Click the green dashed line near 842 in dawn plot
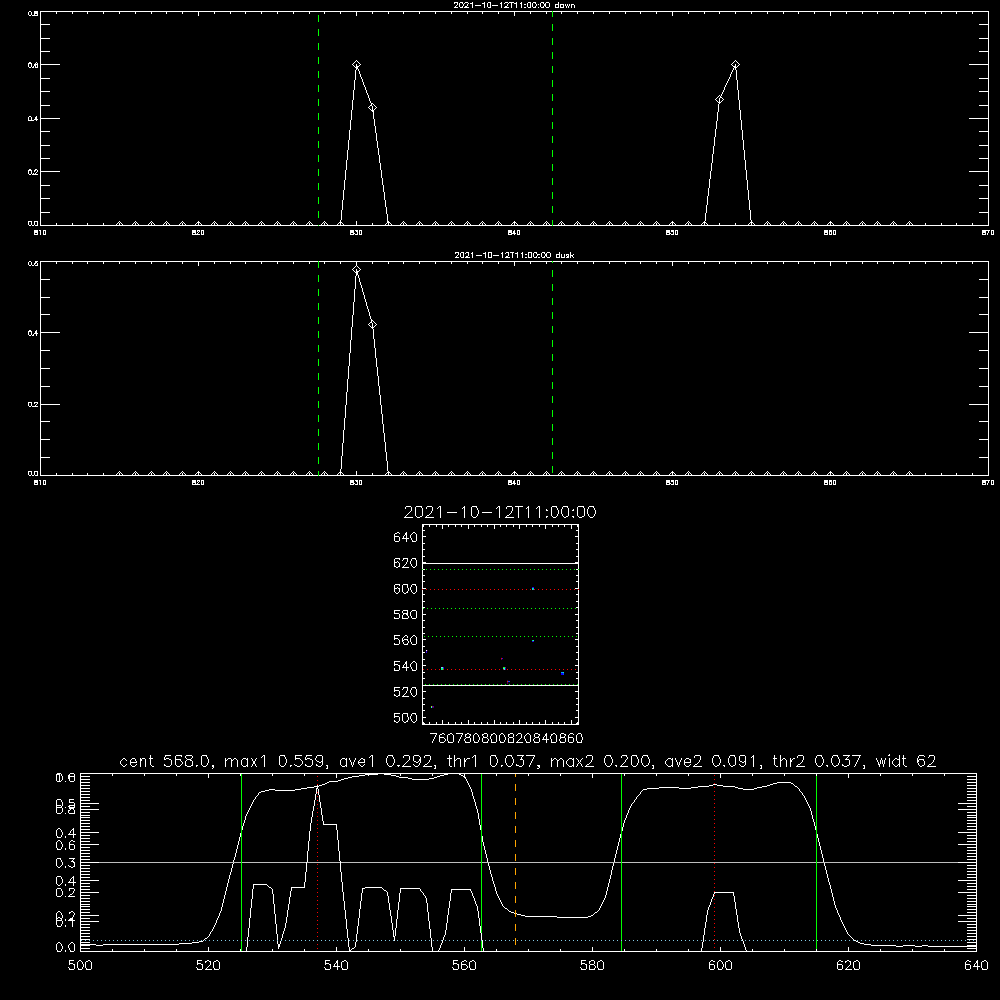The width and height of the screenshot is (1000, 1000). click(x=552, y=118)
